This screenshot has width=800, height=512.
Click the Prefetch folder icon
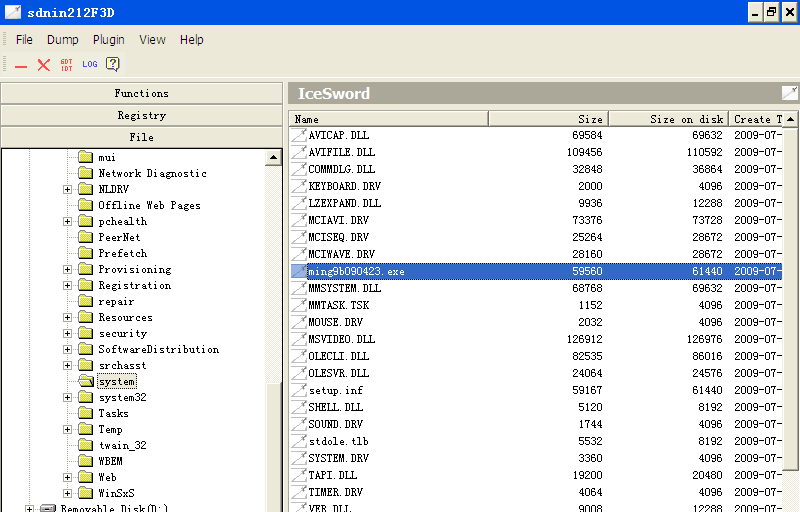(x=85, y=254)
